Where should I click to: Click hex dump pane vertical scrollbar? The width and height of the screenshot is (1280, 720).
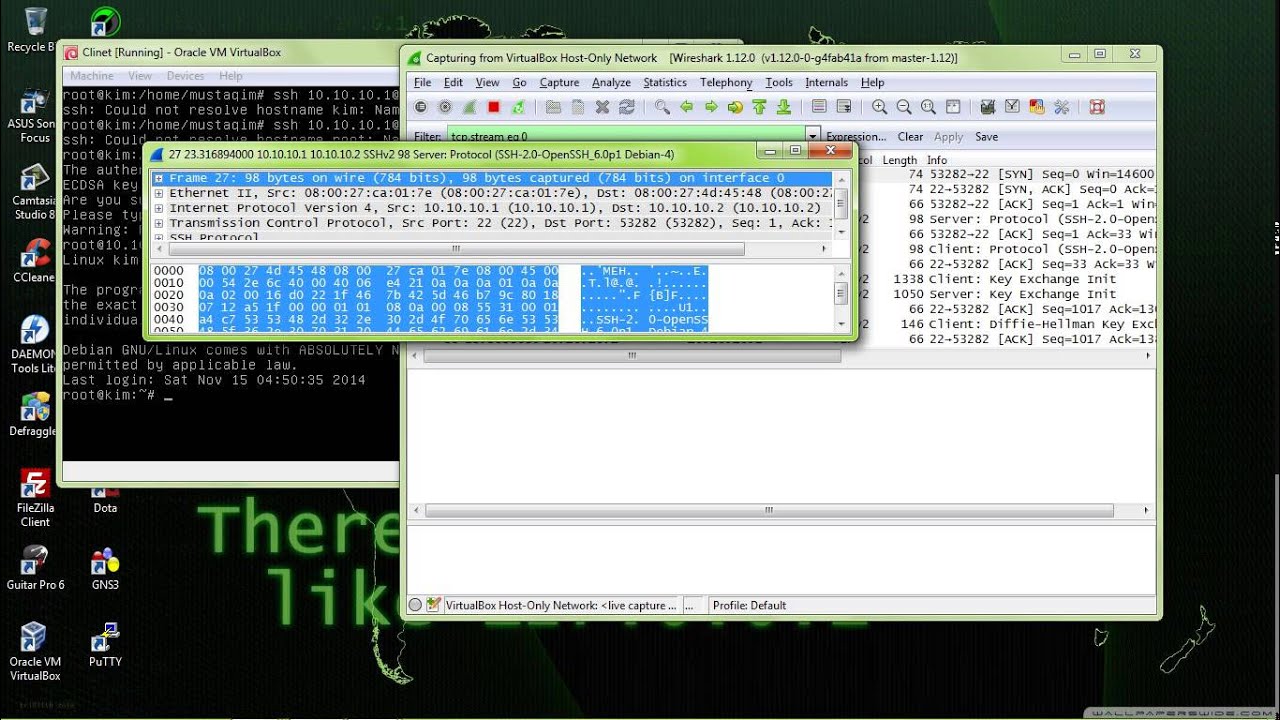841,297
